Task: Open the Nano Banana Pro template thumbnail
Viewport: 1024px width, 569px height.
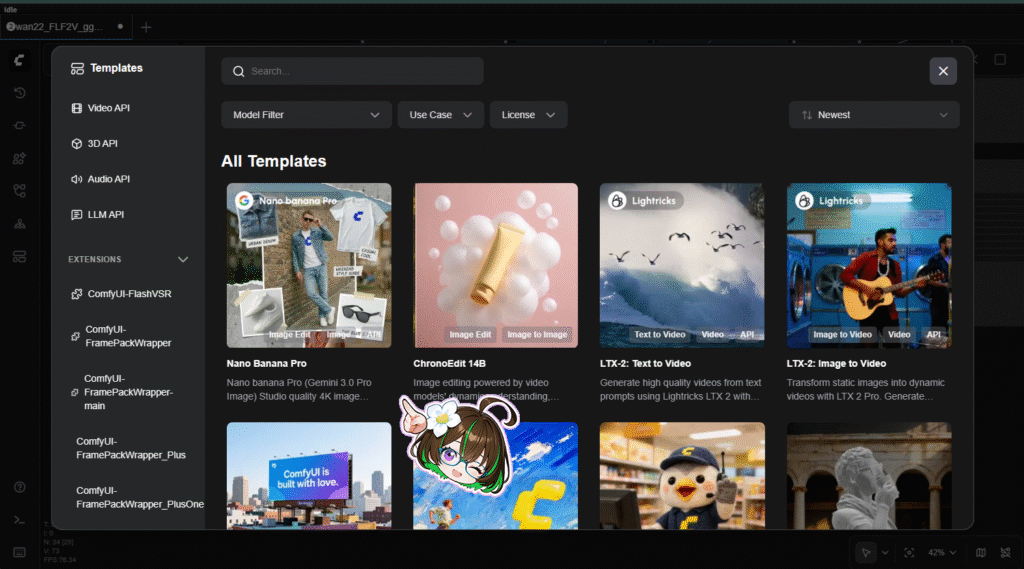Action: (x=308, y=265)
